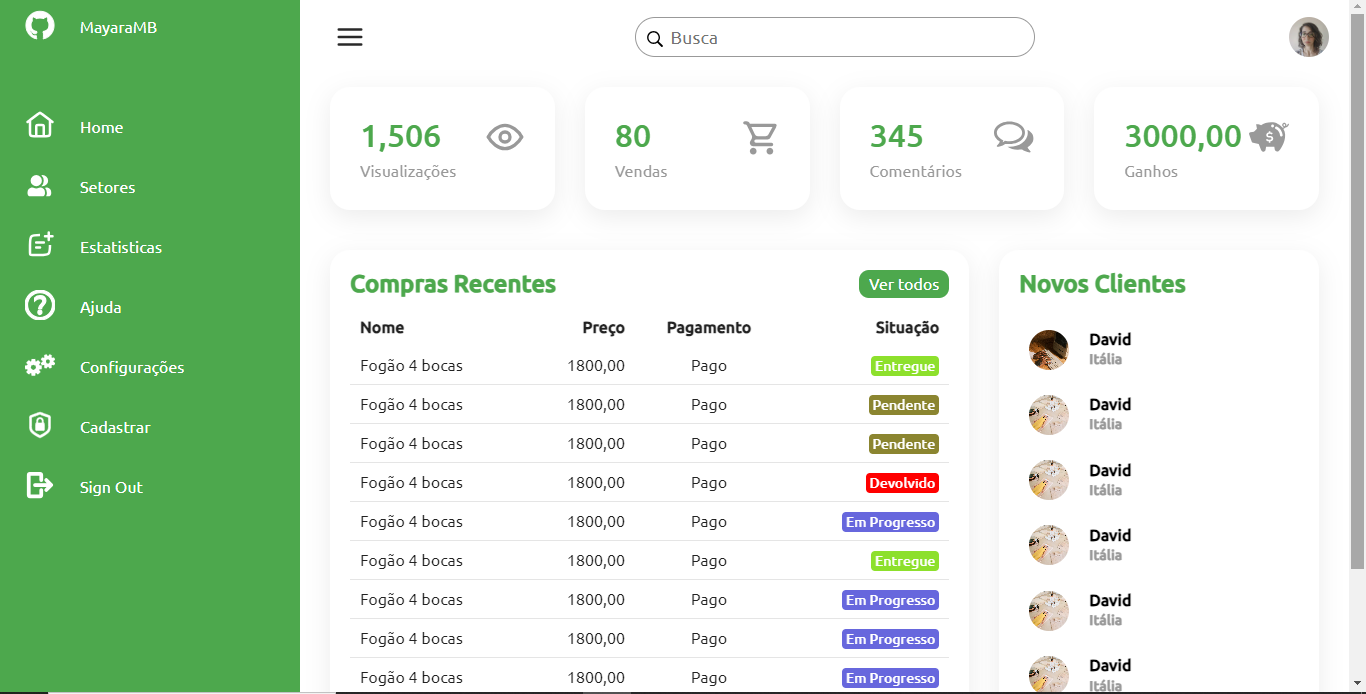
Task: Open the user profile picture menu
Action: (1308, 37)
